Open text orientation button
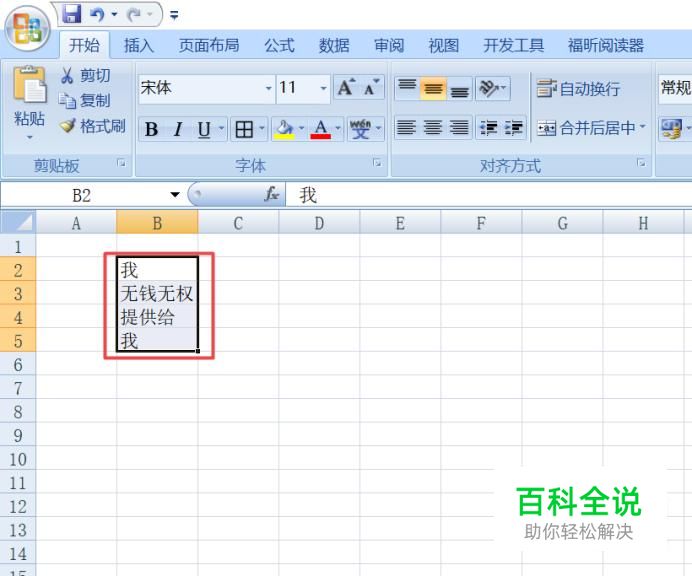The image size is (692, 576). tap(493, 87)
